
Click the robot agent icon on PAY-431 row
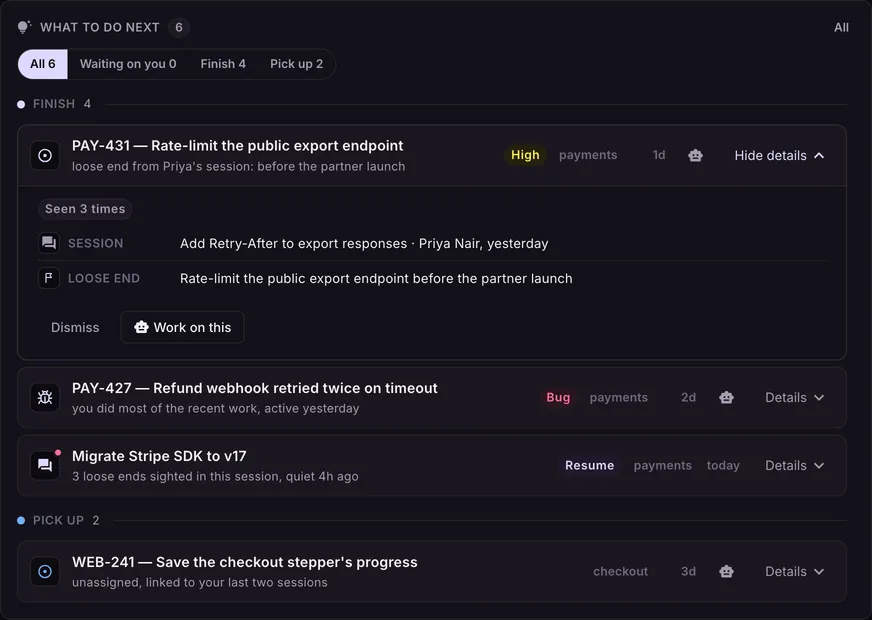point(695,155)
